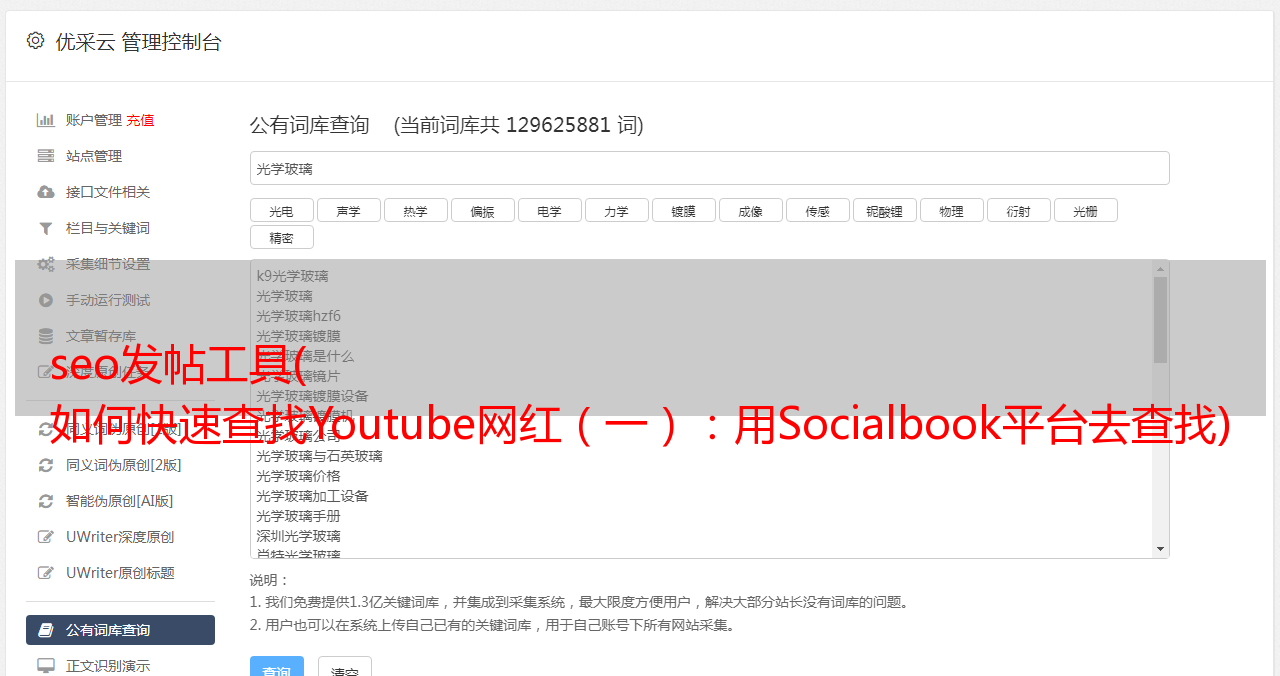Select result 光学玻璃hzf6 in the list

298,316
